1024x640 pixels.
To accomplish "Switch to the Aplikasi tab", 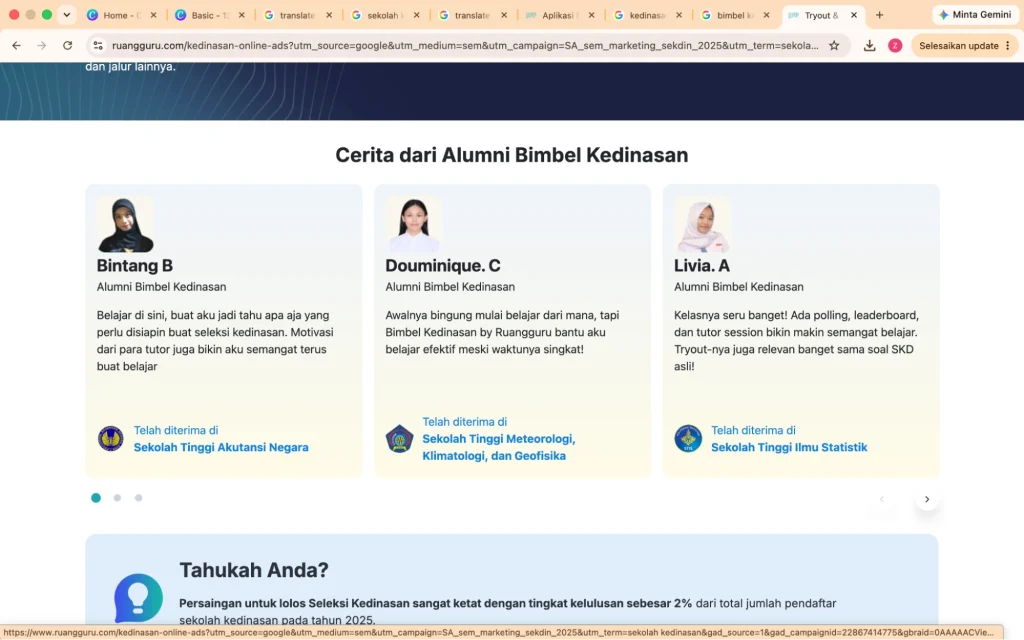I will (x=560, y=15).
